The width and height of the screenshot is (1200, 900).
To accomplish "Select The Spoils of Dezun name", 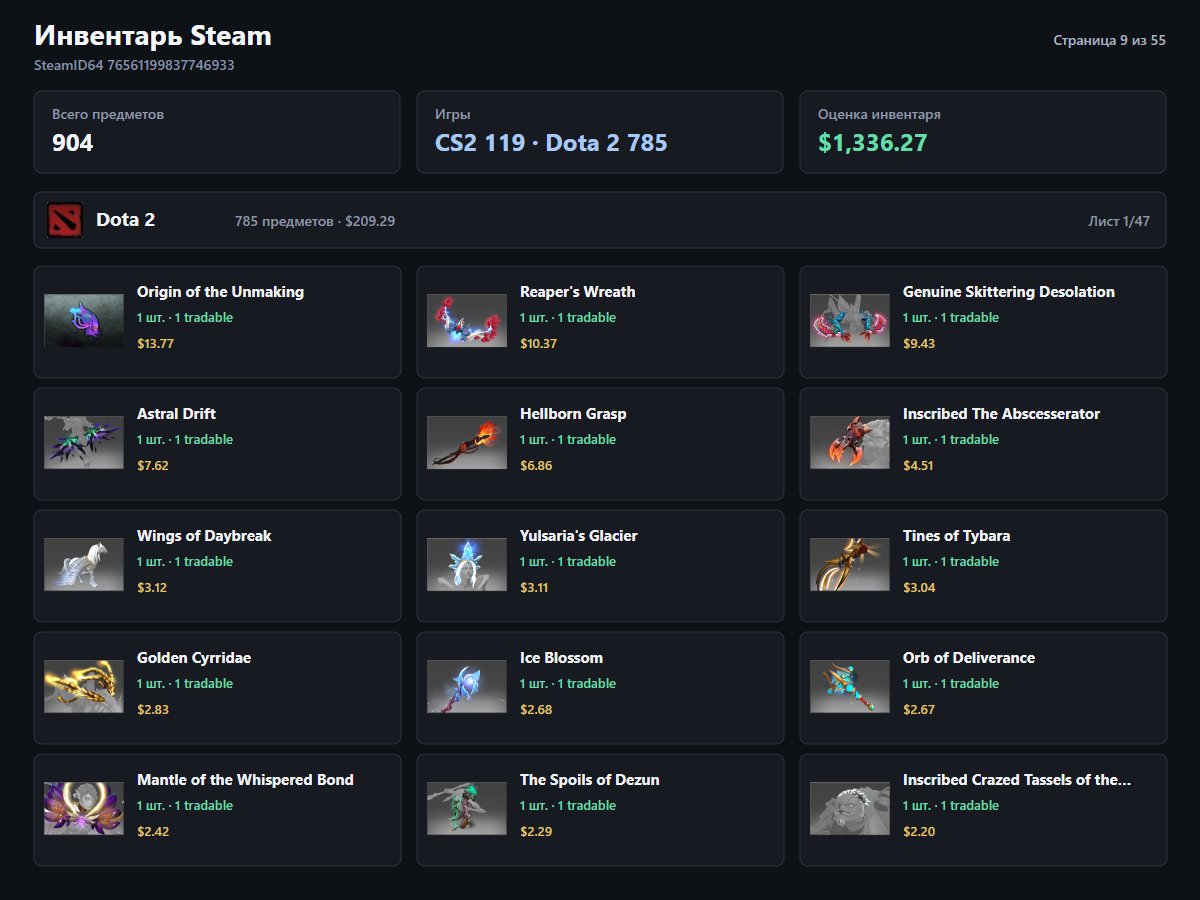I will [x=589, y=780].
